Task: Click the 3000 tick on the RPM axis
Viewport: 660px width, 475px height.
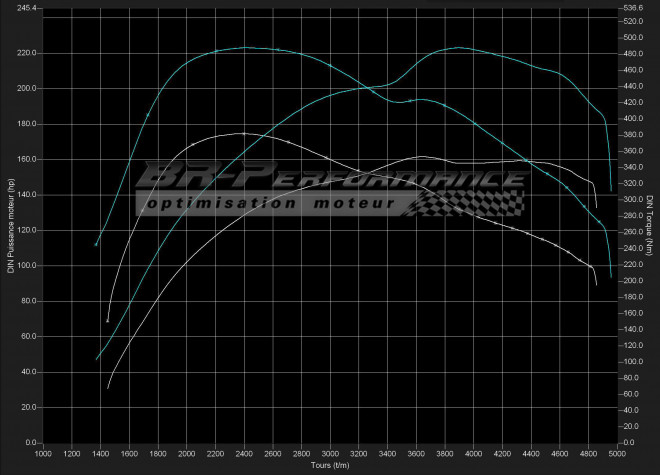Action: [329, 454]
